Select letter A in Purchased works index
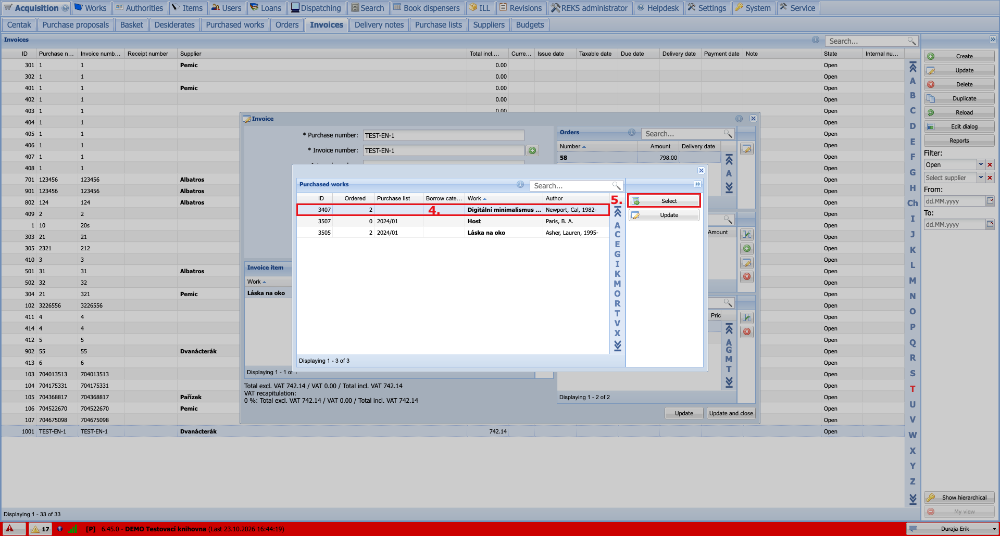 617,225
